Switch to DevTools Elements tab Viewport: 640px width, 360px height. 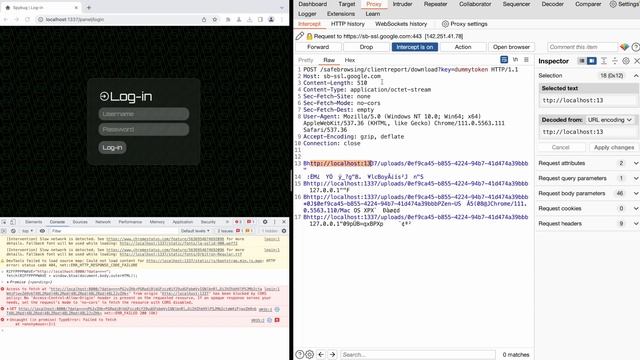(33, 222)
